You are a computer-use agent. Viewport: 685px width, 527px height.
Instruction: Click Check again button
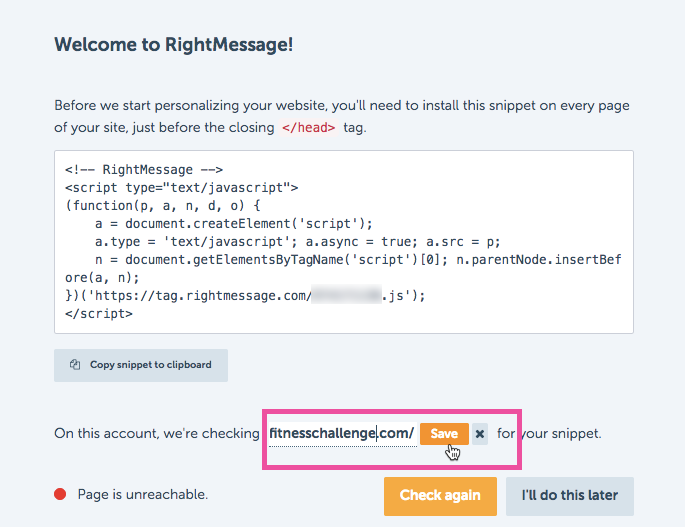coord(440,496)
